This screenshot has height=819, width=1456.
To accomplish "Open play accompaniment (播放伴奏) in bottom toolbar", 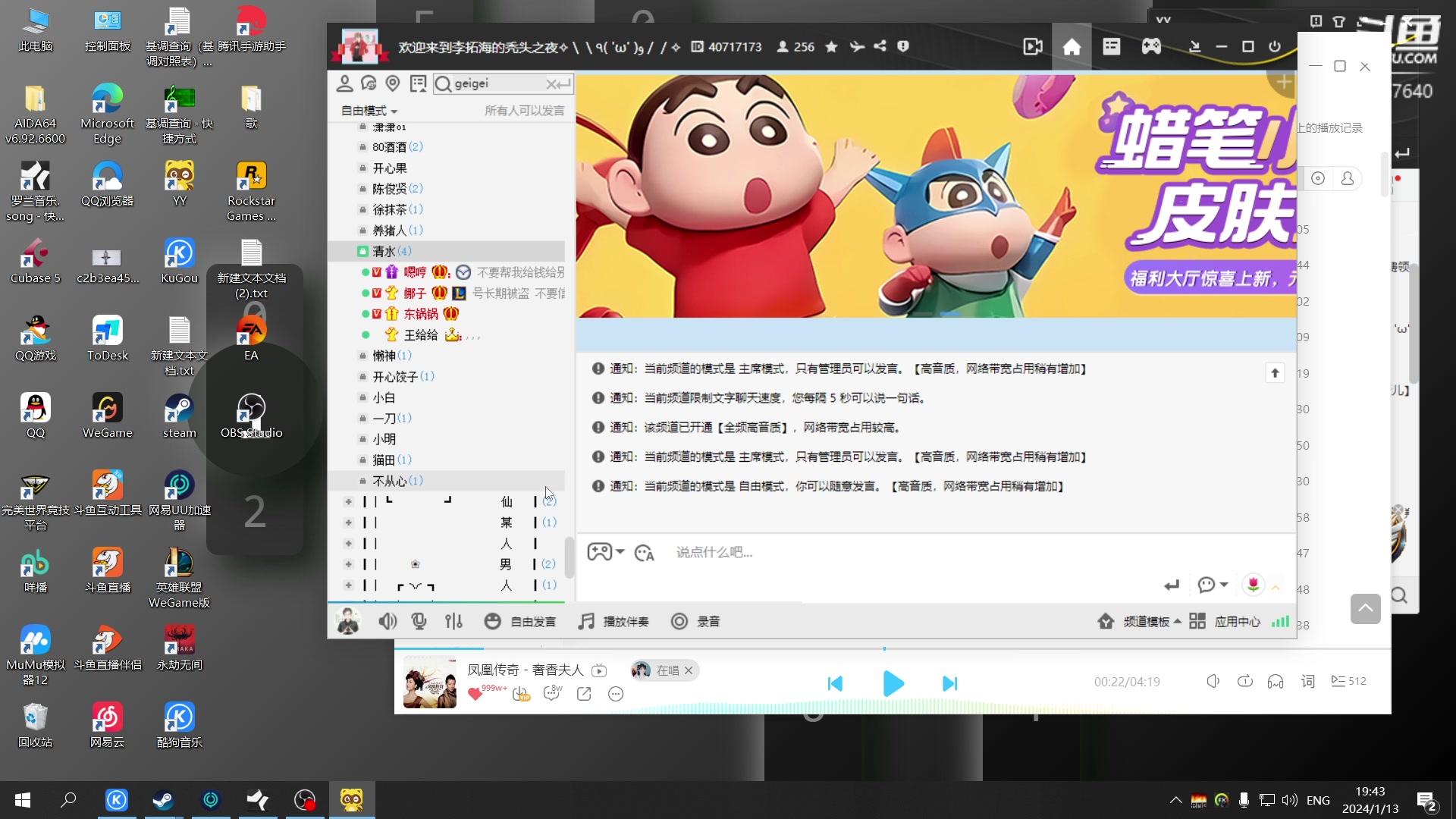I will (613, 621).
